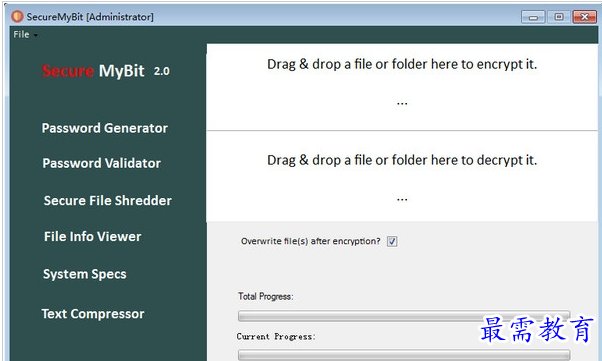Click the encrypt drag & drop area
The height and width of the screenshot is (361, 602).
[x=402, y=87]
